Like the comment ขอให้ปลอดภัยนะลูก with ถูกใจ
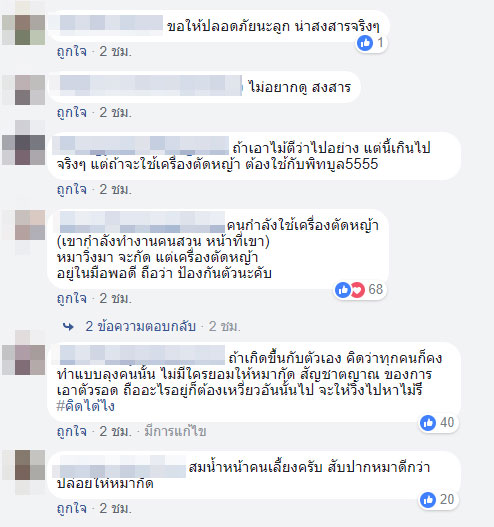The image size is (494, 527). point(72,51)
